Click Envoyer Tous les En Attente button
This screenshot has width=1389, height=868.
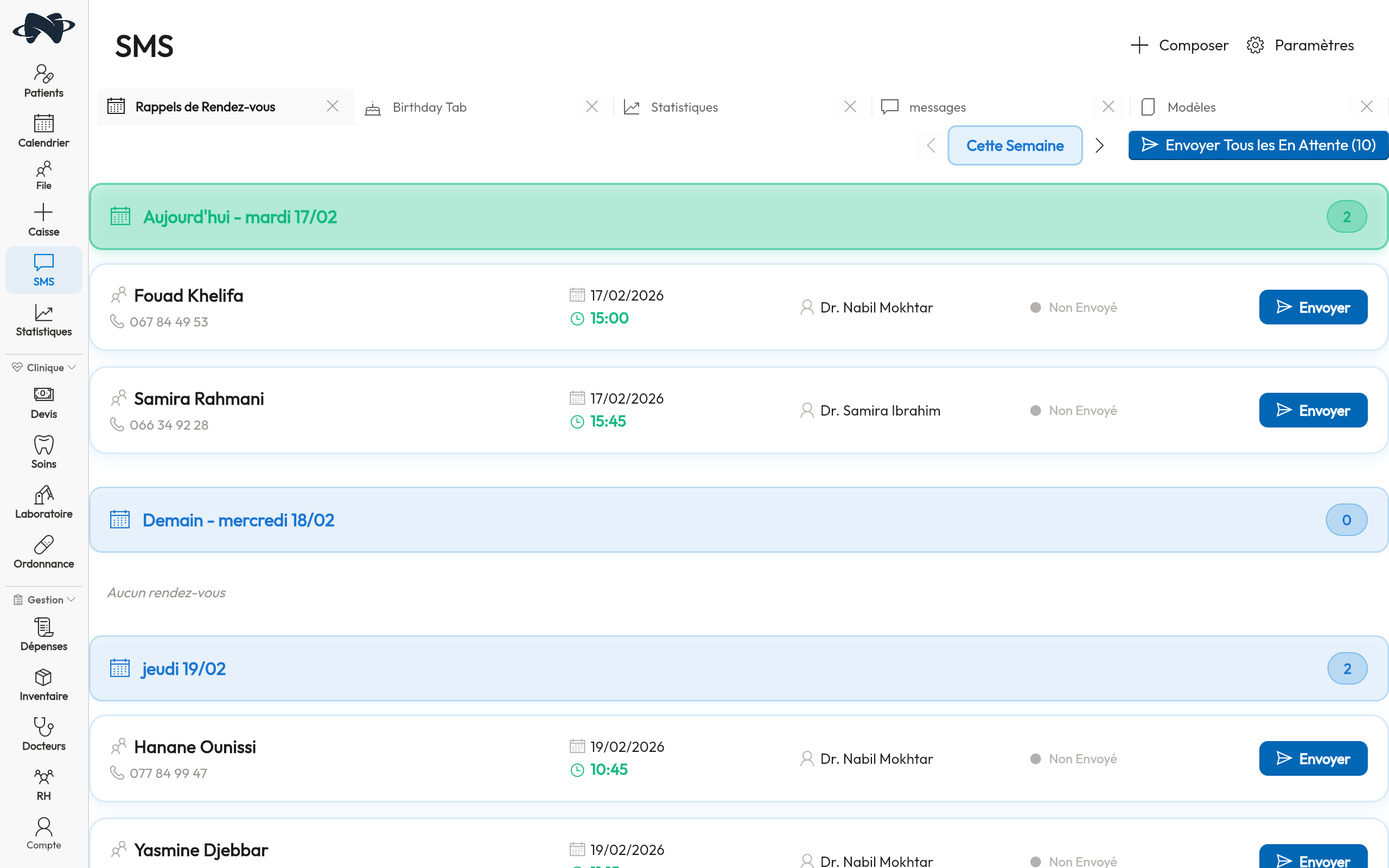[x=1258, y=145]
